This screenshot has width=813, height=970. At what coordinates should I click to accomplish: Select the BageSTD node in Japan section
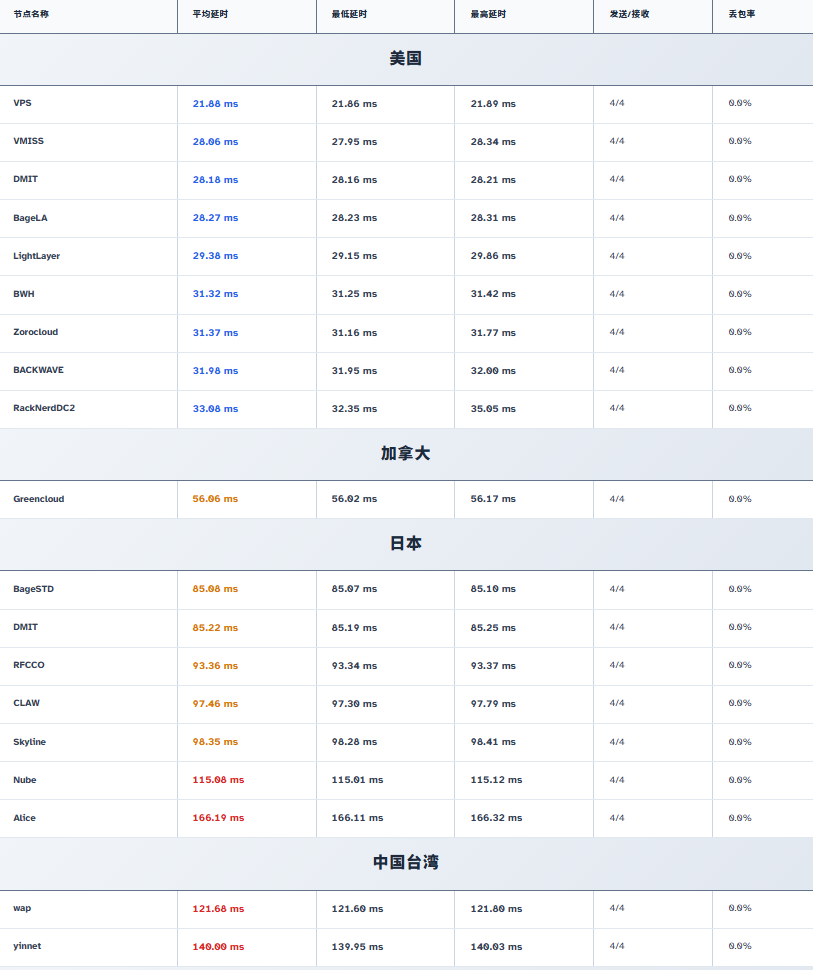coord(33,589)
